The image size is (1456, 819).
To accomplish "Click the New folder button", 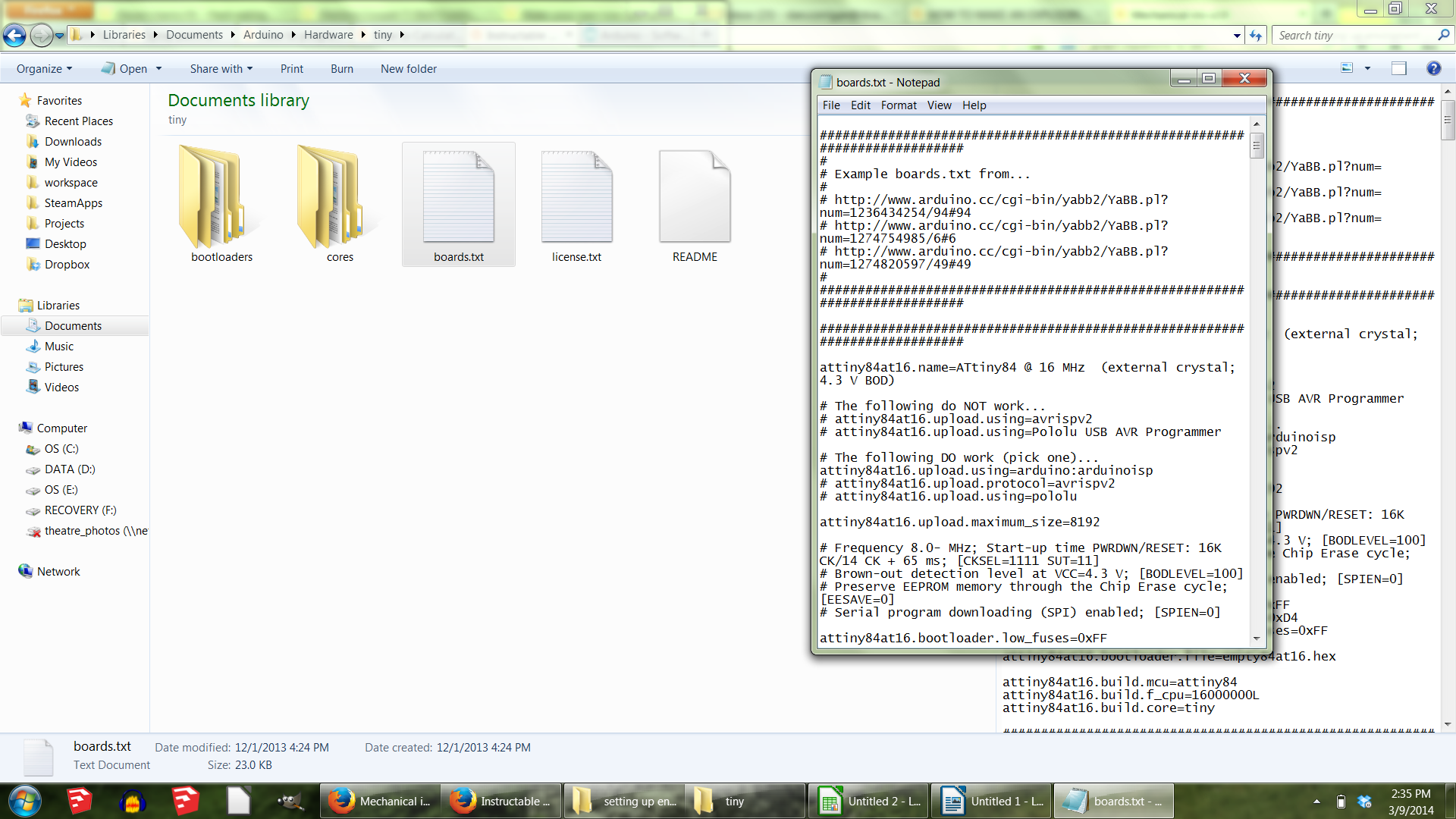I will [x=408, y=68].
